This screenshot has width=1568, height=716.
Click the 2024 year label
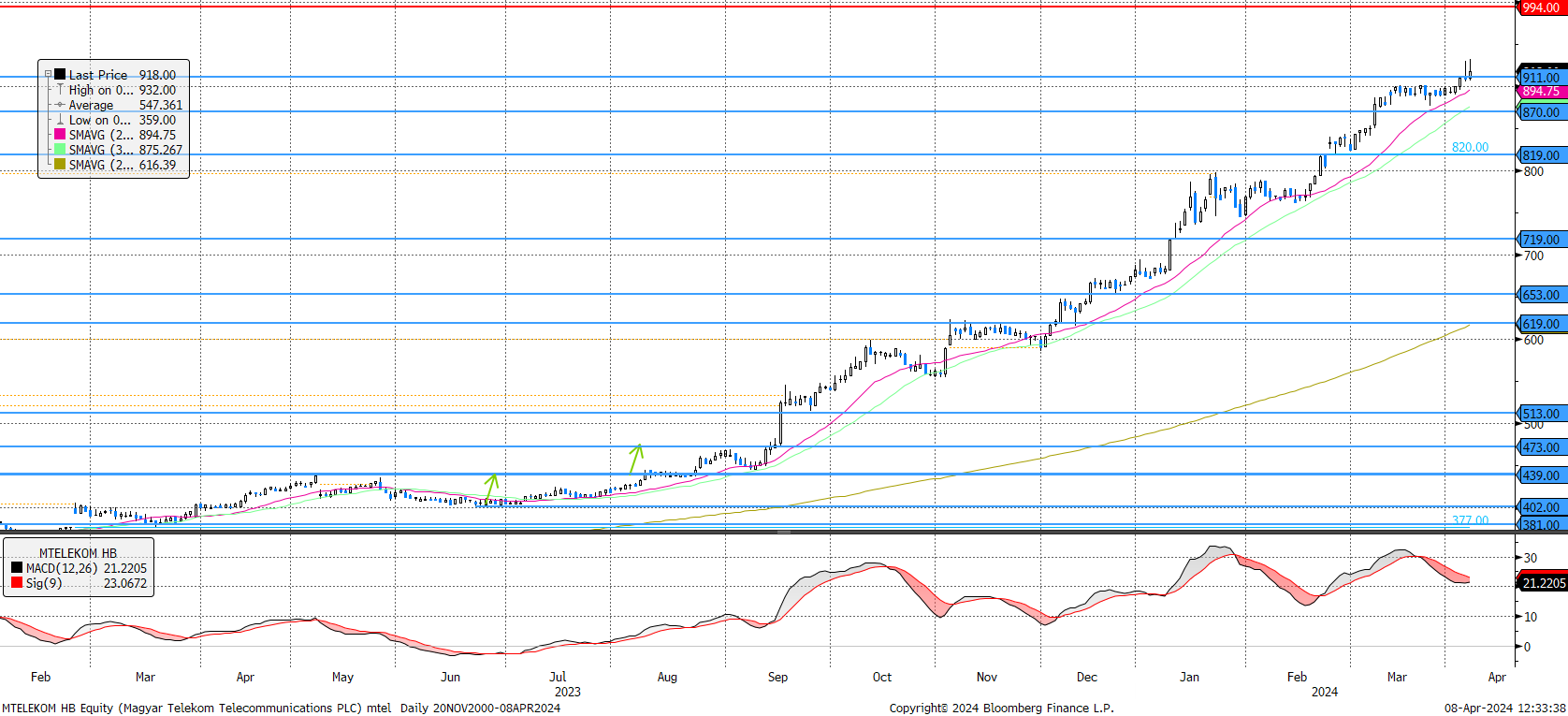point(1324,692)
